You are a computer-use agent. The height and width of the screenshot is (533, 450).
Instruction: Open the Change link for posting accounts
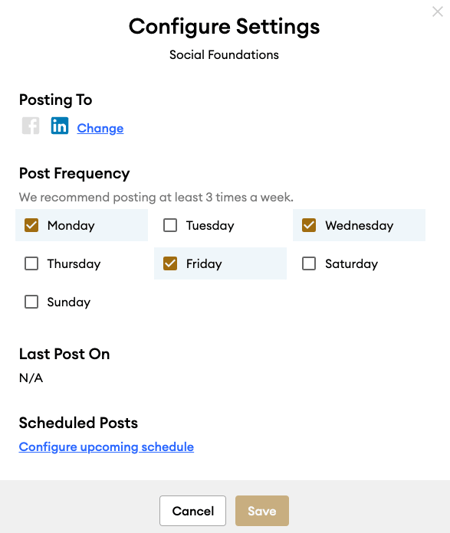[100, 128]
